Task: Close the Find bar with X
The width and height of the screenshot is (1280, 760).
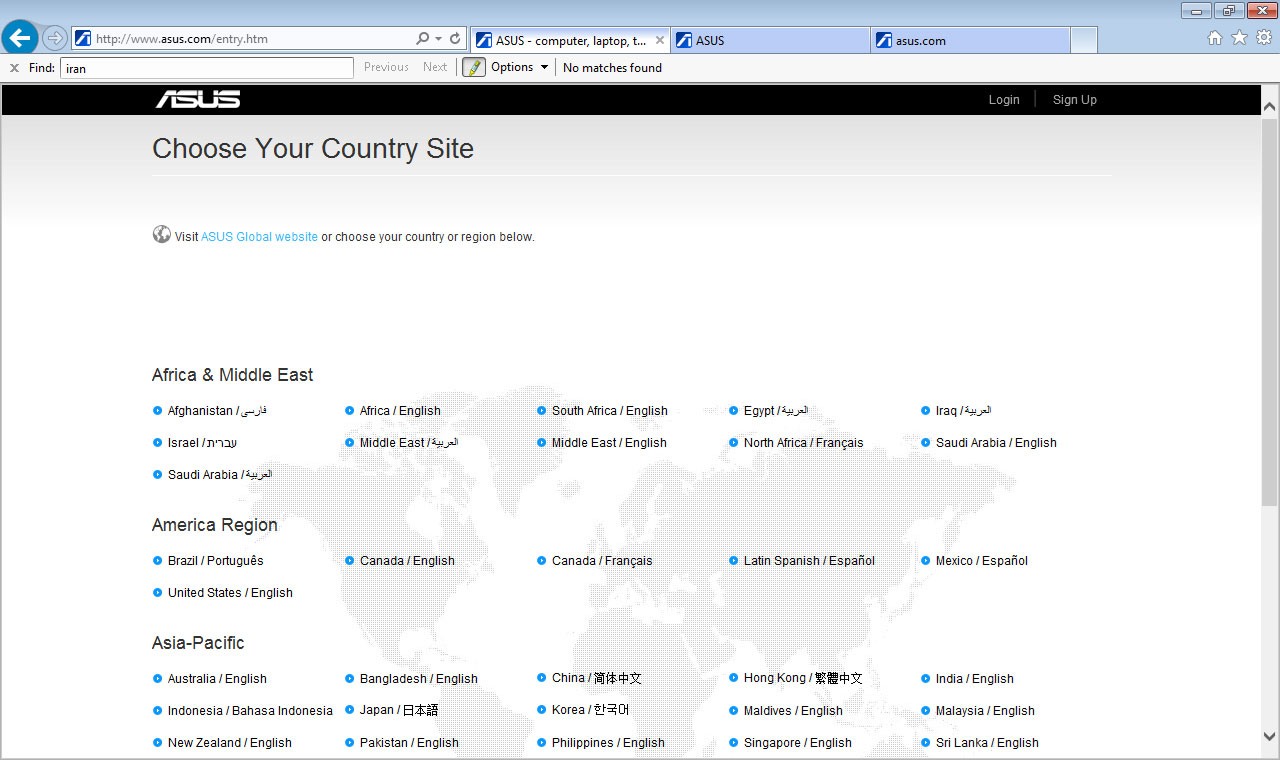Action: (x=14, y=68)
